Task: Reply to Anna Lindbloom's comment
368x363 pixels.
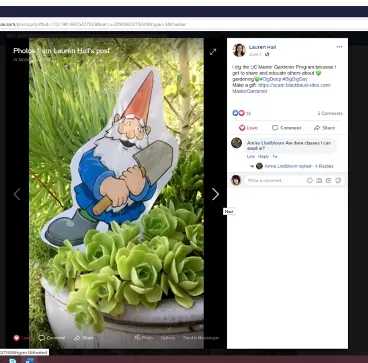Action: tap(264, 156)
